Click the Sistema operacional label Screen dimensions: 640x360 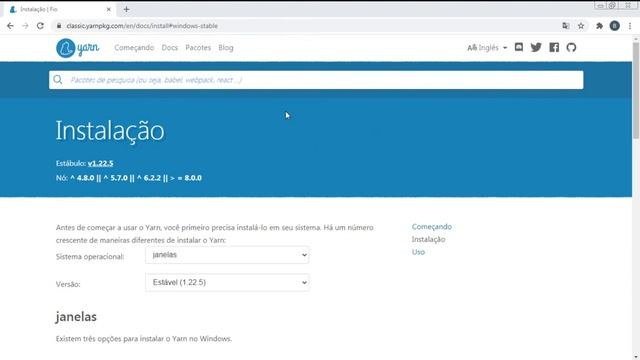[90, 257]
